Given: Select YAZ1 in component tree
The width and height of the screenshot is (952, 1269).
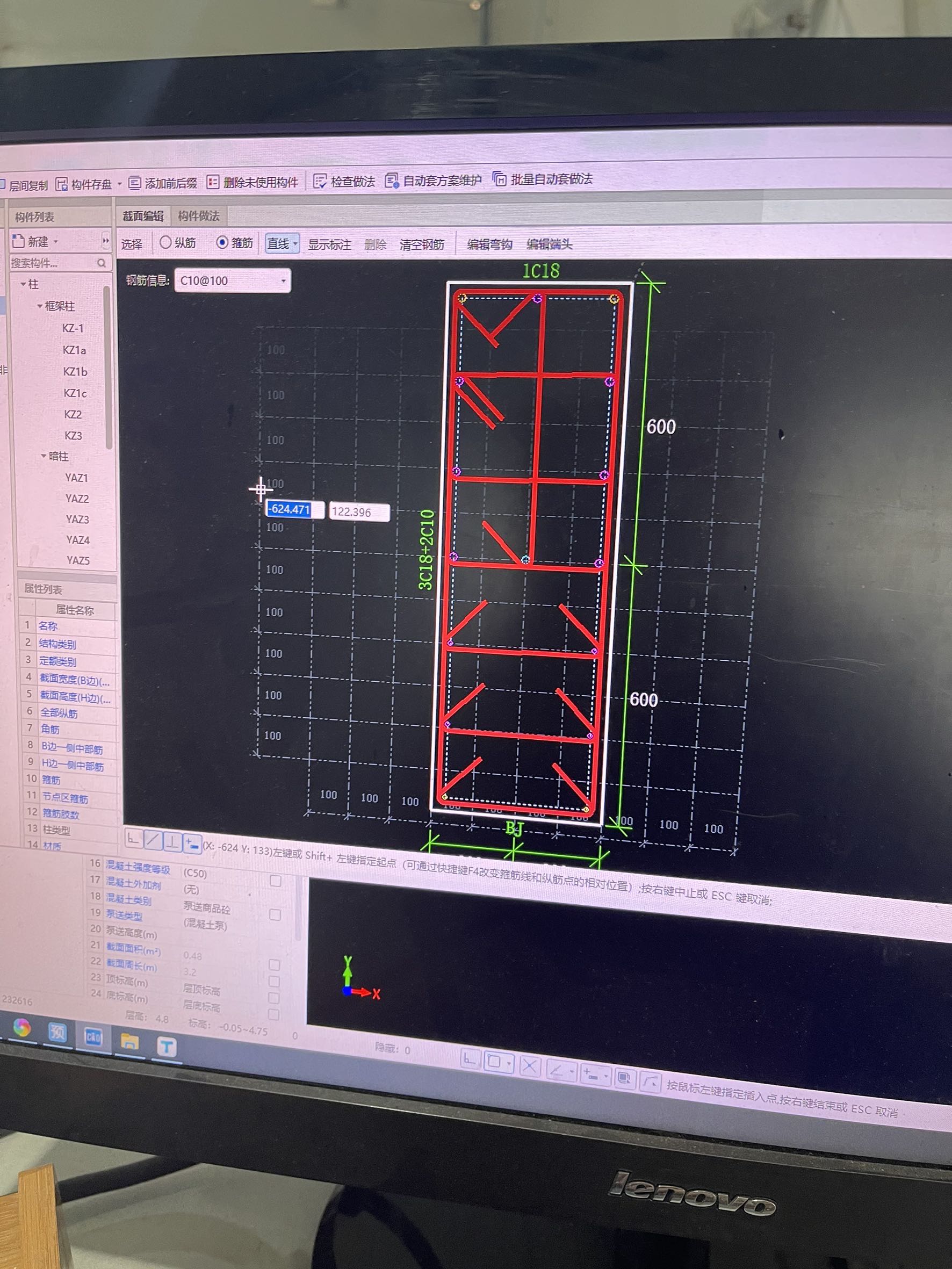Looking at the screenshot, I should point(76,477).
